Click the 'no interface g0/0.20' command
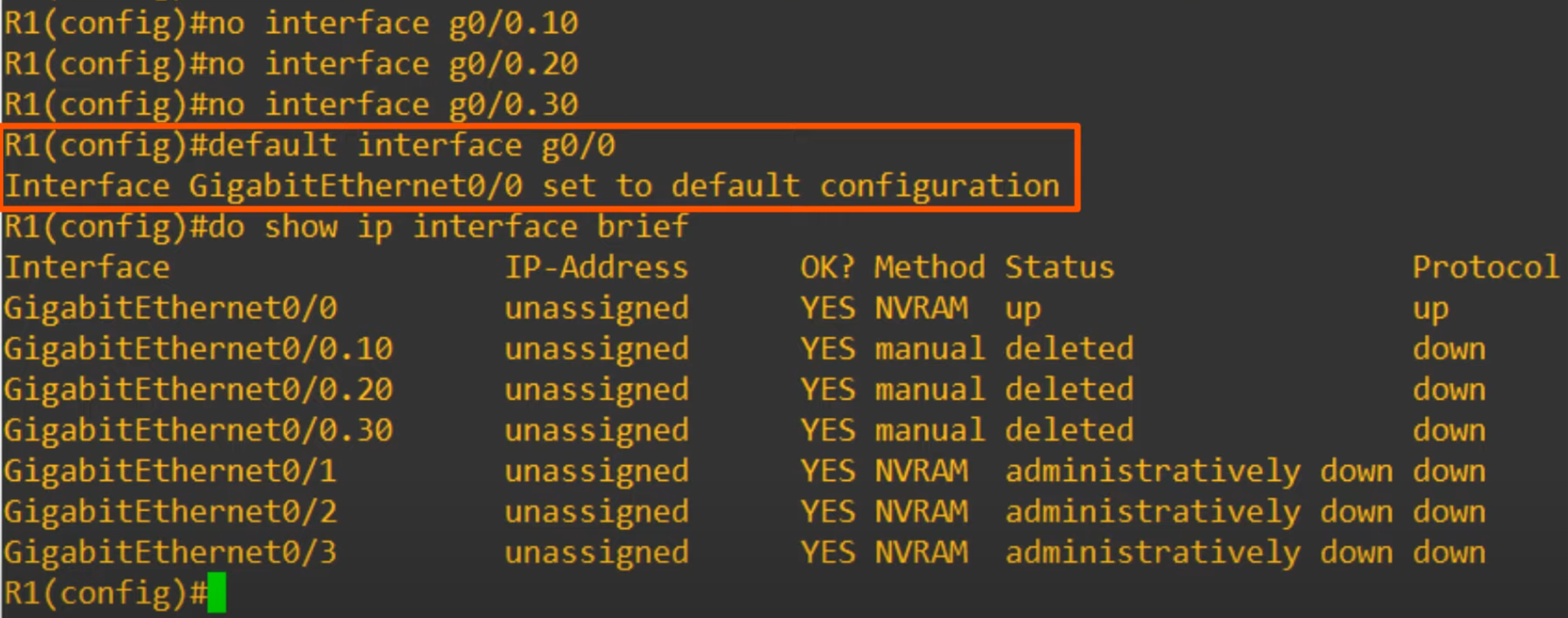 (392, 64)
